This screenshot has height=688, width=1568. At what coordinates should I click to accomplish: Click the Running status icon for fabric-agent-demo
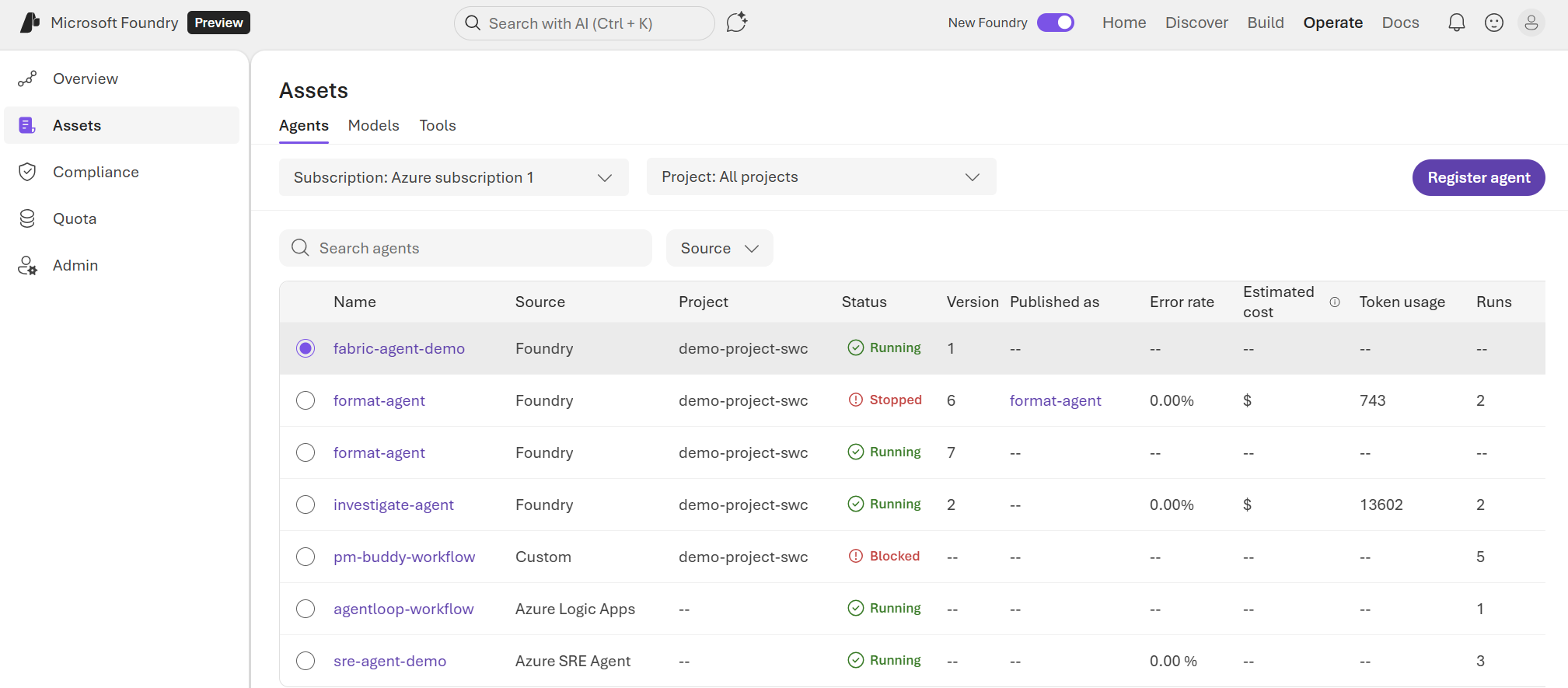[x=856, y=347]
